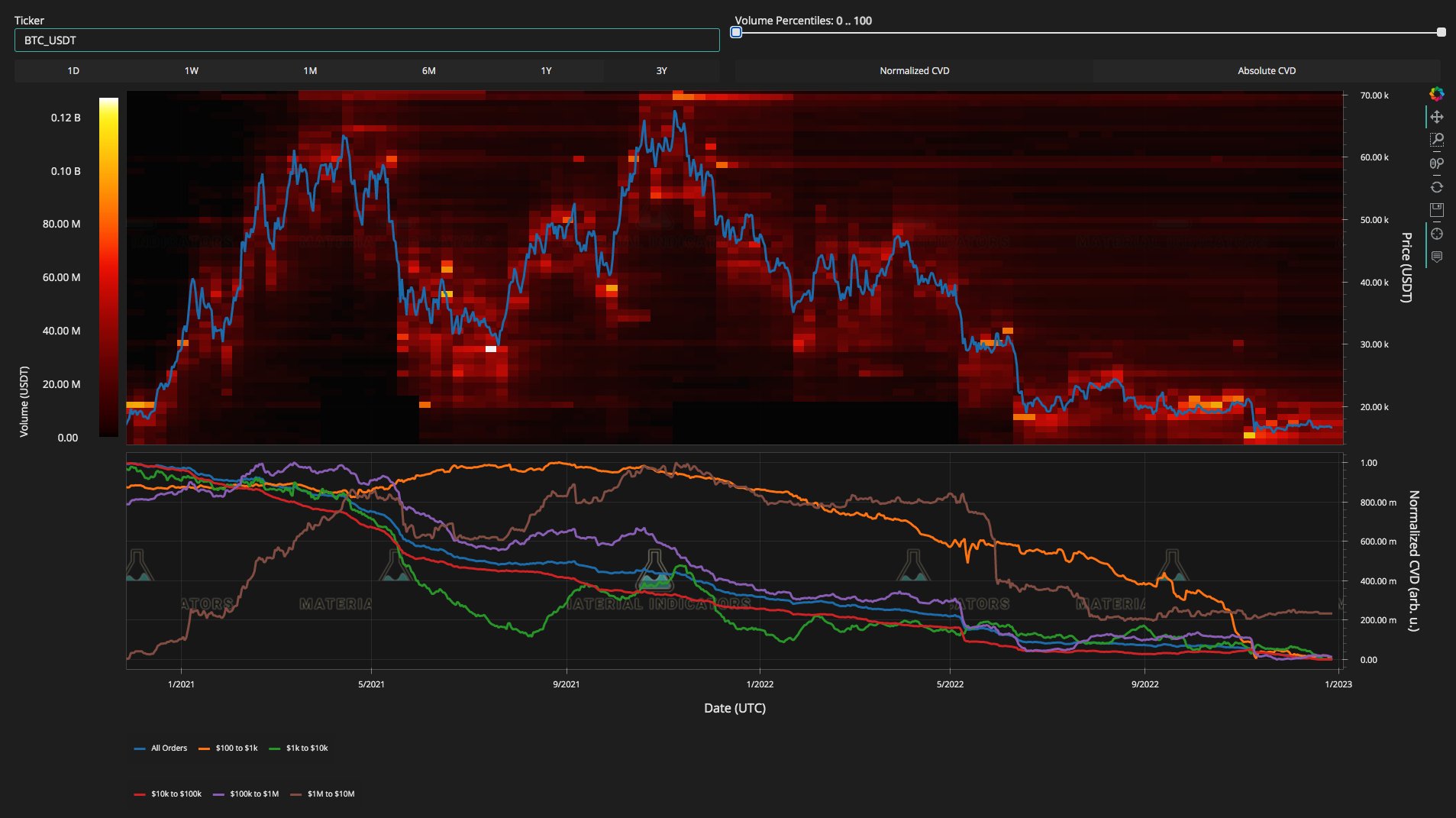Click the Reset plot tool
The width and height of the screenshot is (1456, 818).
point(1437,187)
